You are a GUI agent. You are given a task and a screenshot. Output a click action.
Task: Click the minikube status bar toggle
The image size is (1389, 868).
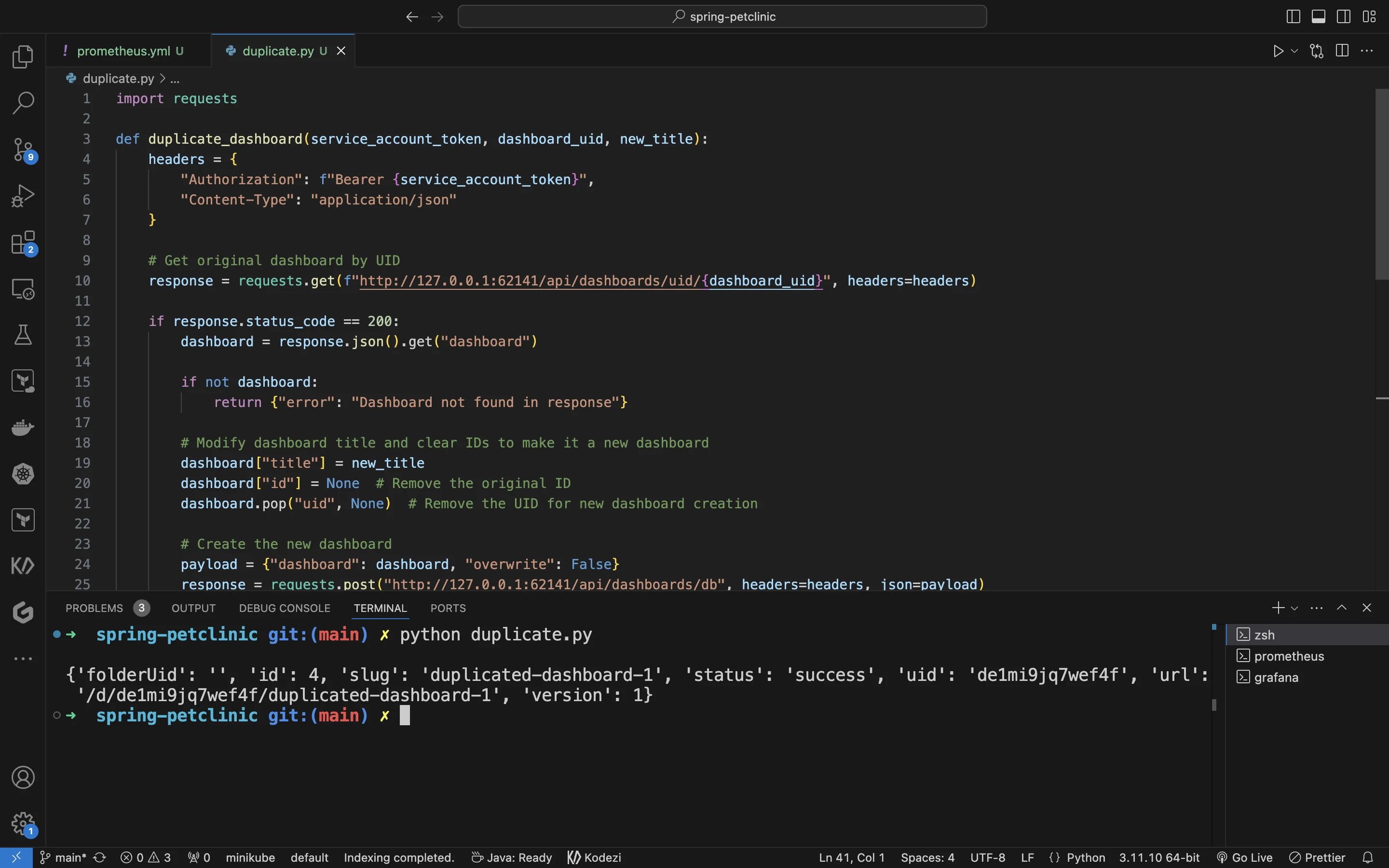pyautogui.click(x=249, y=857)
